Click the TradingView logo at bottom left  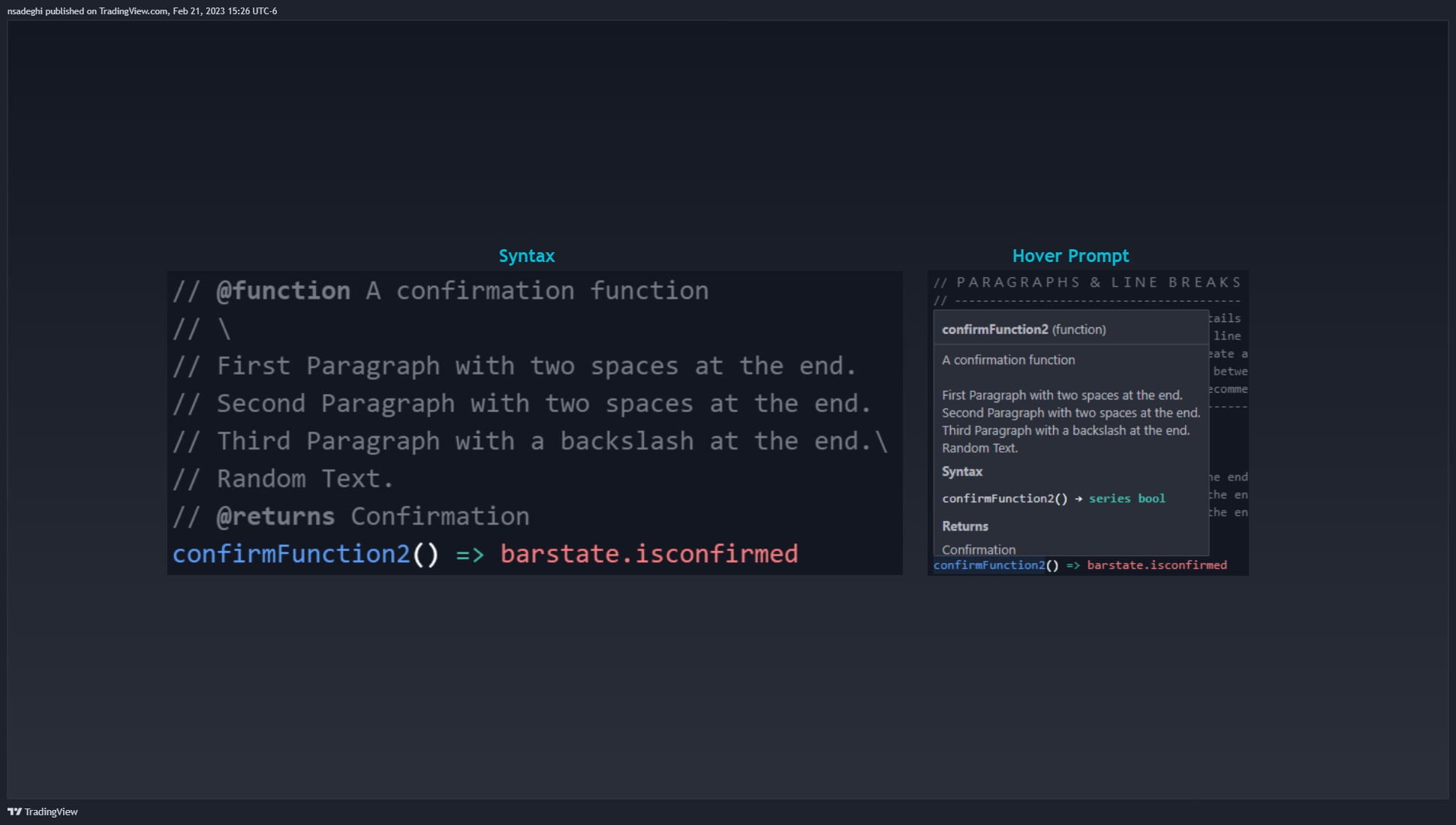(x=43, y=811)
